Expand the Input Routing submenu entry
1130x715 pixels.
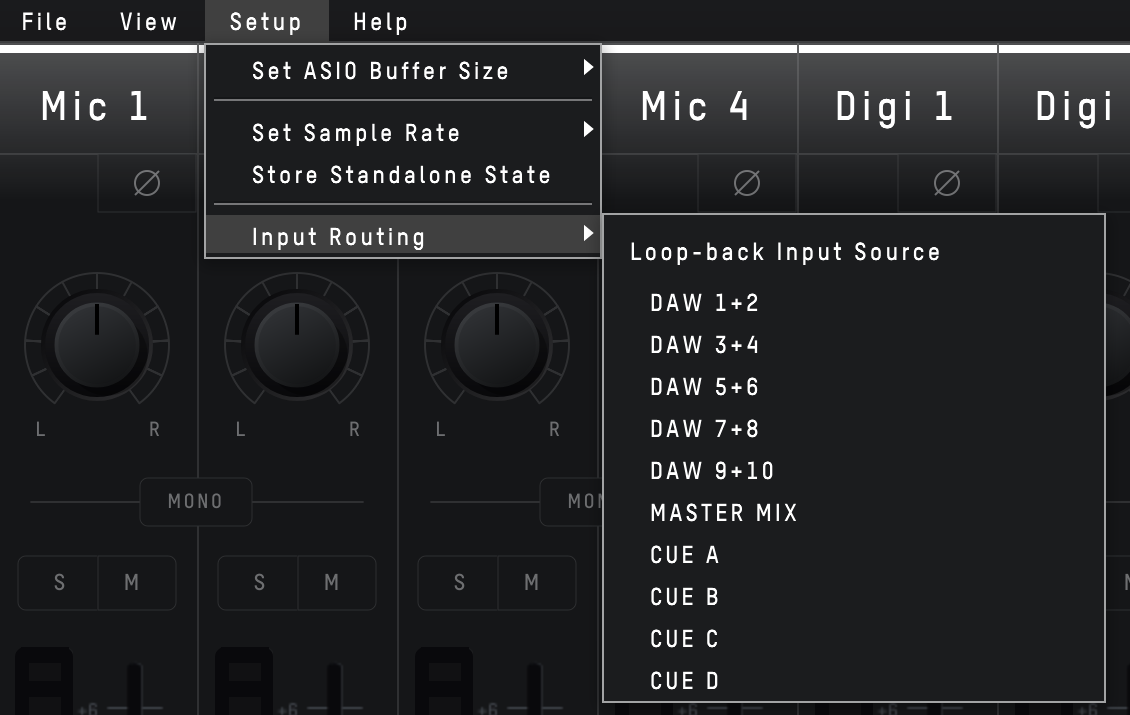click(x=403, y=236)
